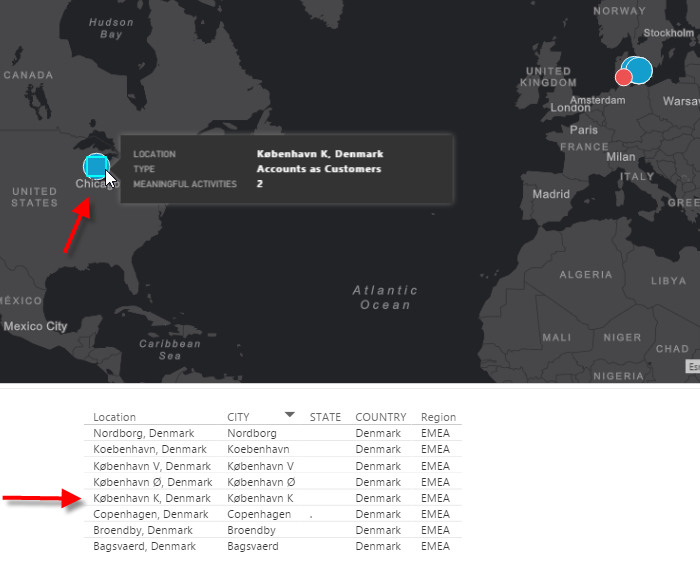This screenshot has width=700, height=583.
Task: Sort table by CITY sort arrow
Action: pyautogui.click(x=290, y=415)
